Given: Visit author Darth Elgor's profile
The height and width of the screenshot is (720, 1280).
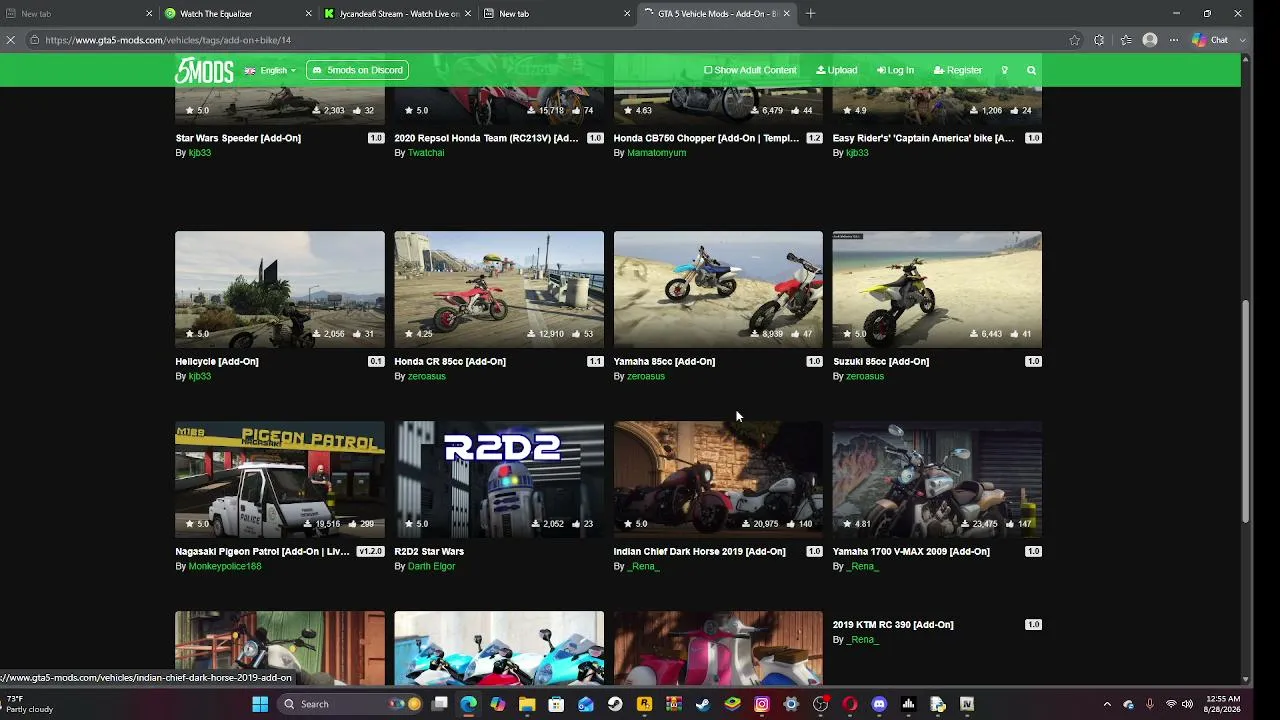Looking at the screenshot, I should [431, 567].
